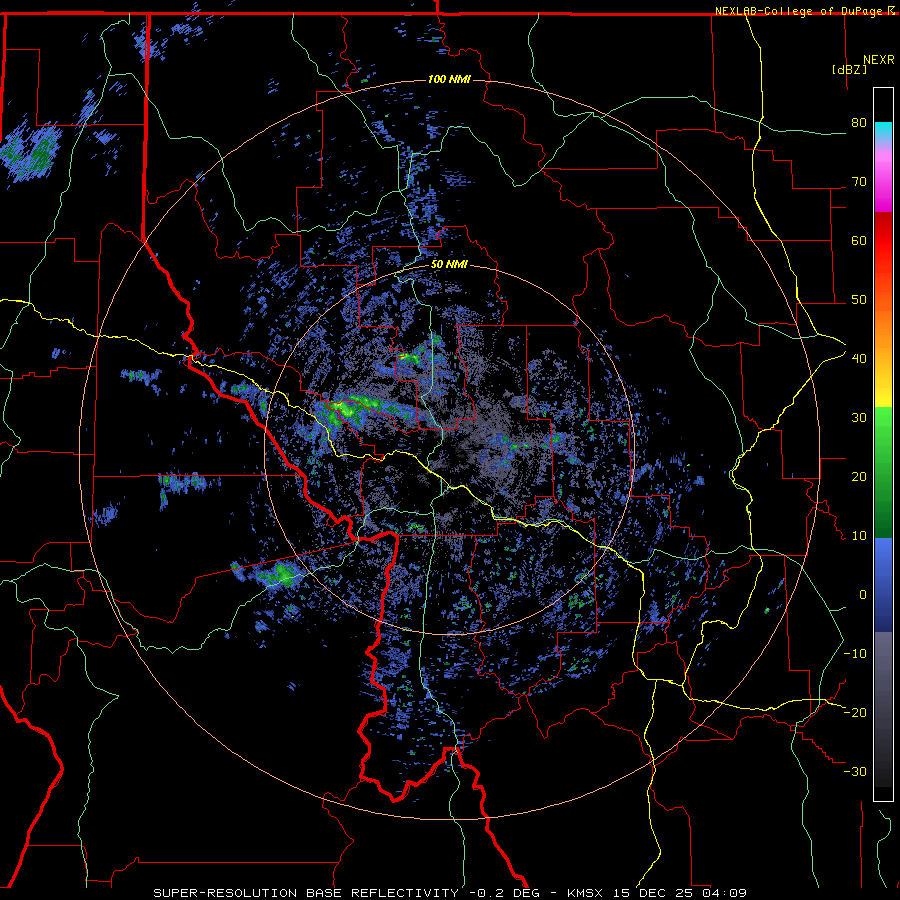Click the dBZ unit label above the scale

(x=849, y=70)
